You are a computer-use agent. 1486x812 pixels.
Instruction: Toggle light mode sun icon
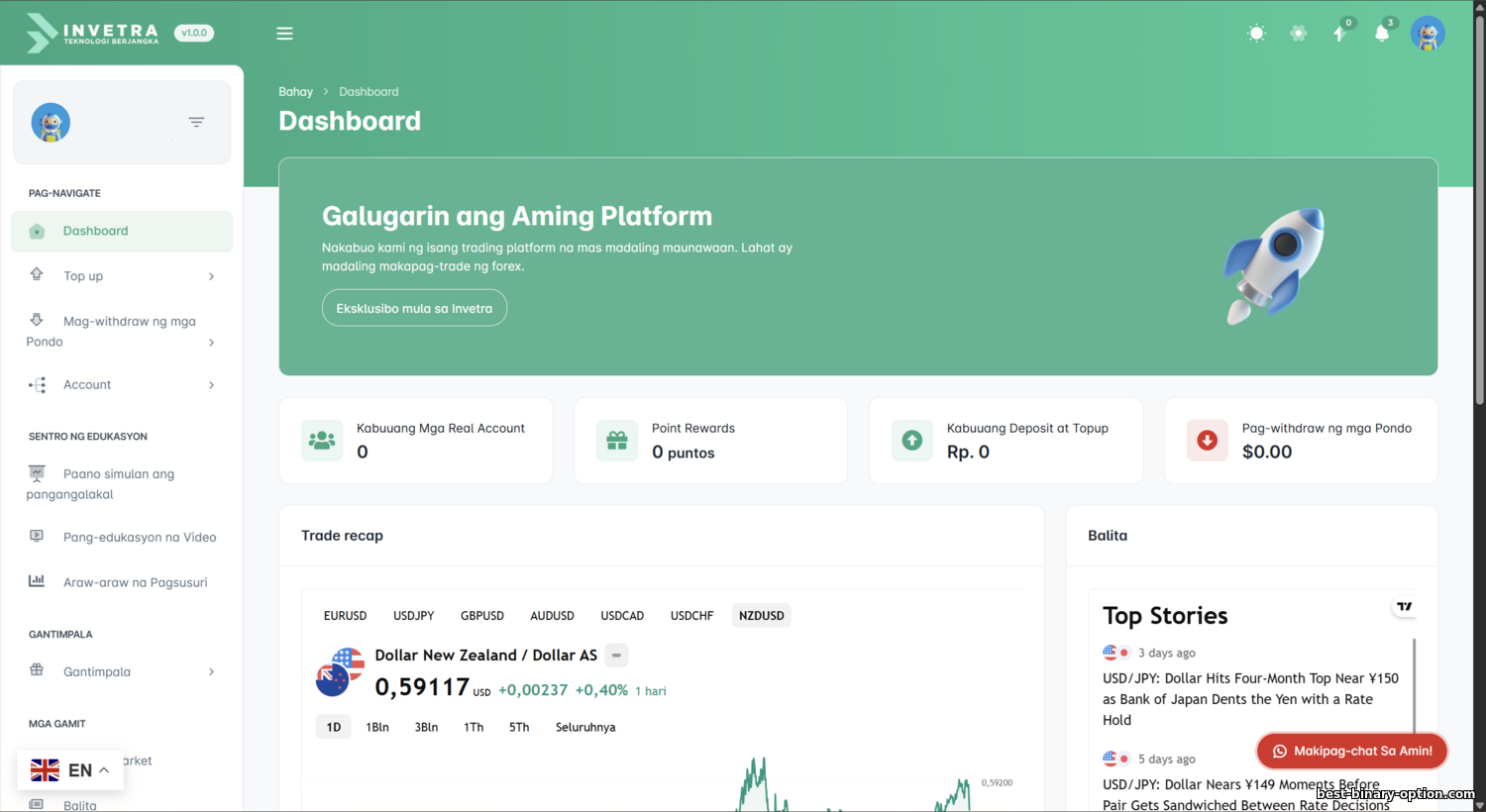(1256, 34)
